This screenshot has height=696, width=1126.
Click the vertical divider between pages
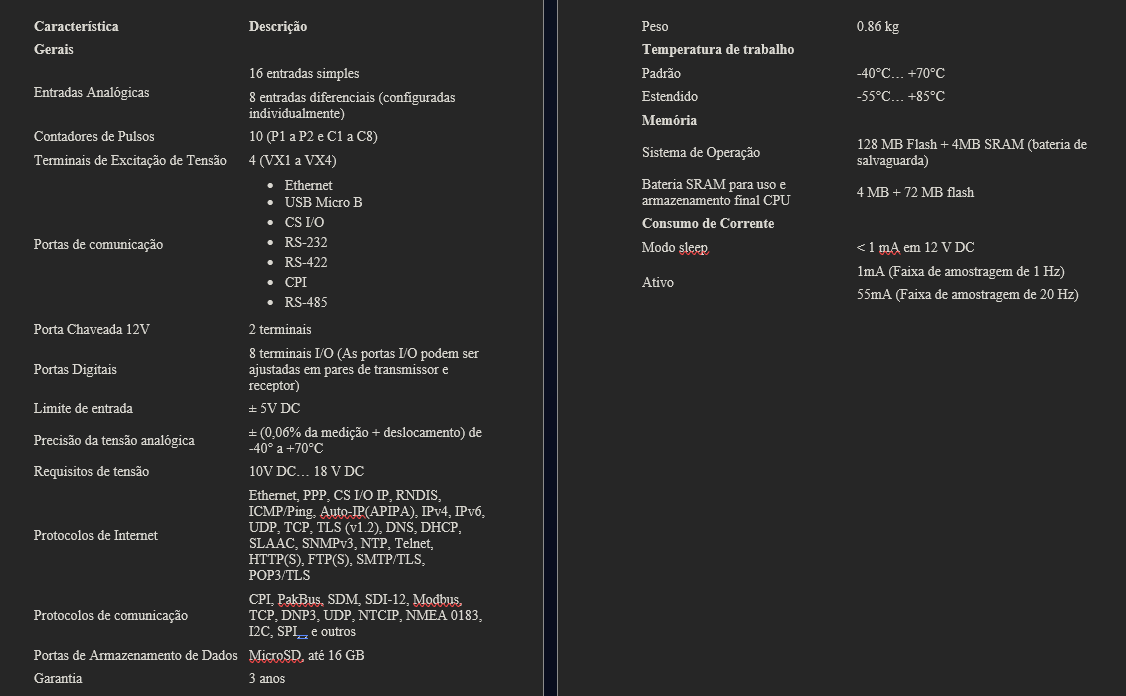tap(551, 348)
